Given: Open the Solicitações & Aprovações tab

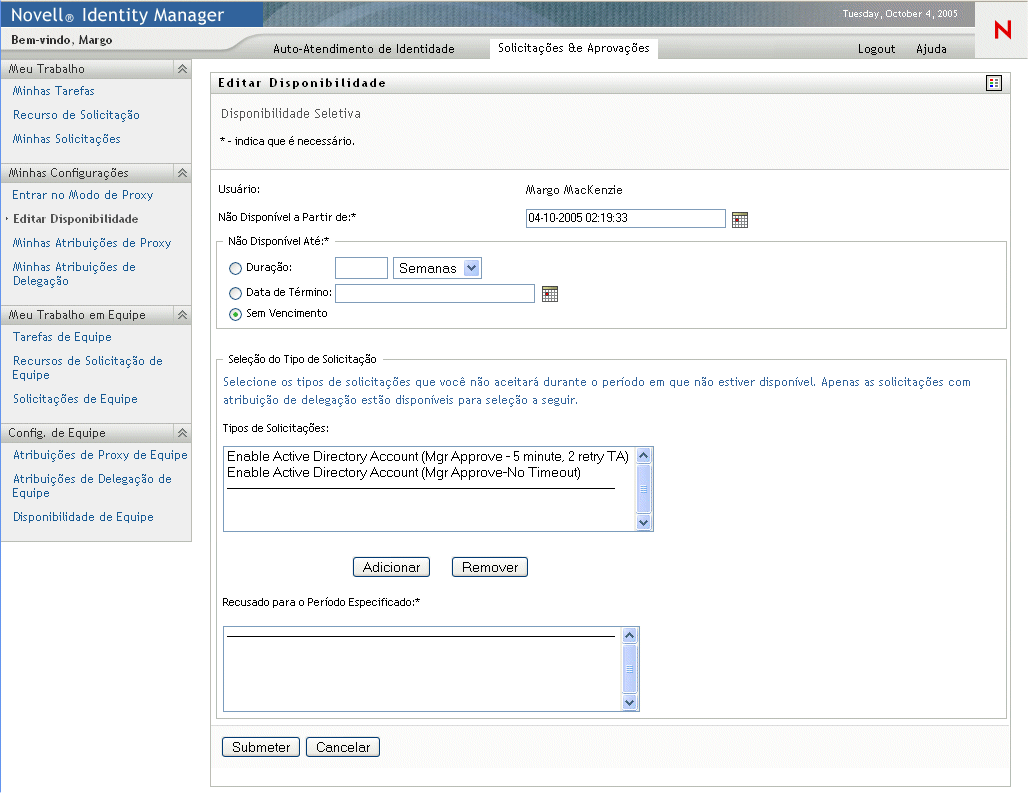Looking at the screenshot, I should pyautogui.click(x=573, y=48).
